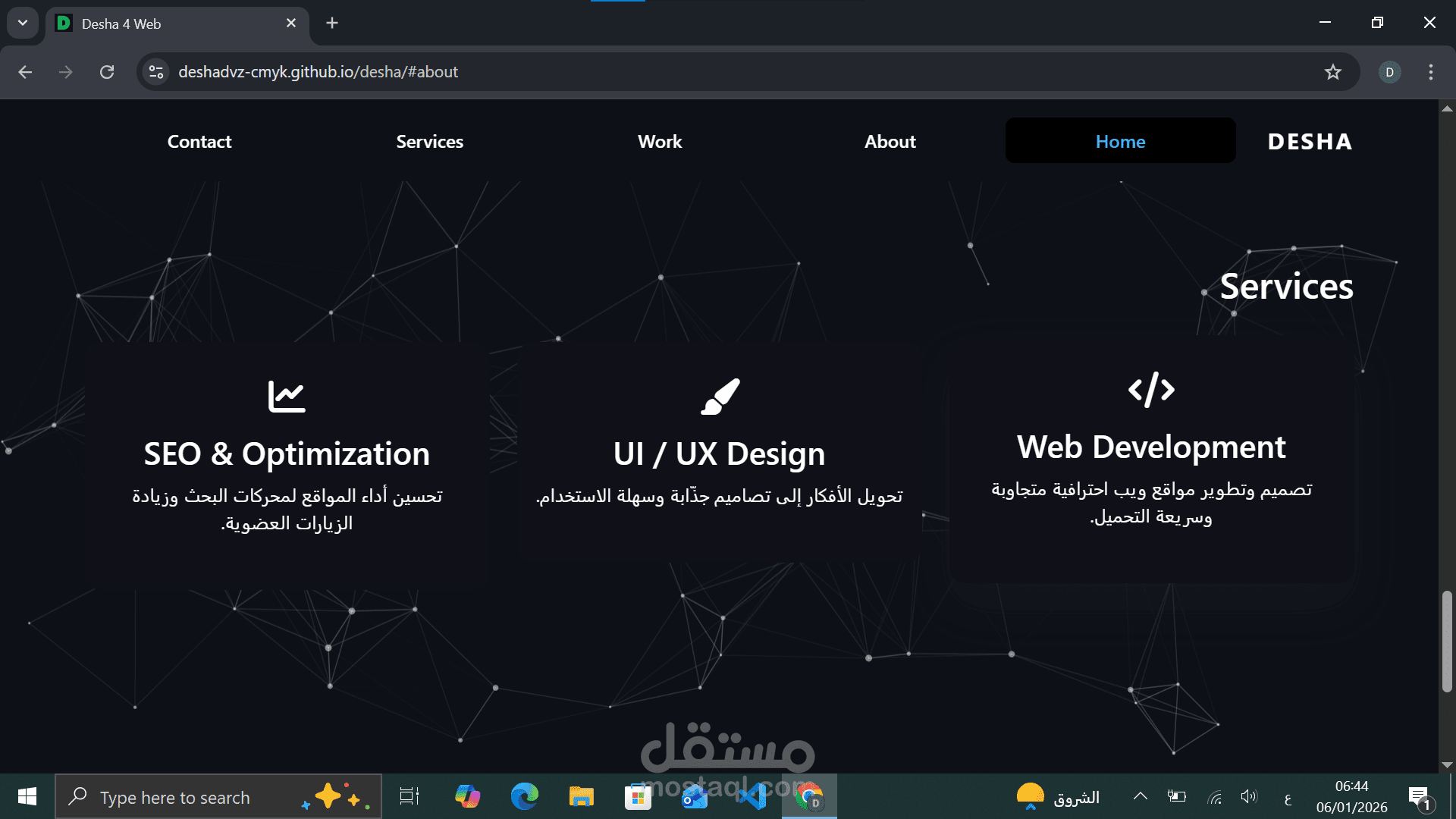
Task: Navigate to the About menu item
Action: 890,142
